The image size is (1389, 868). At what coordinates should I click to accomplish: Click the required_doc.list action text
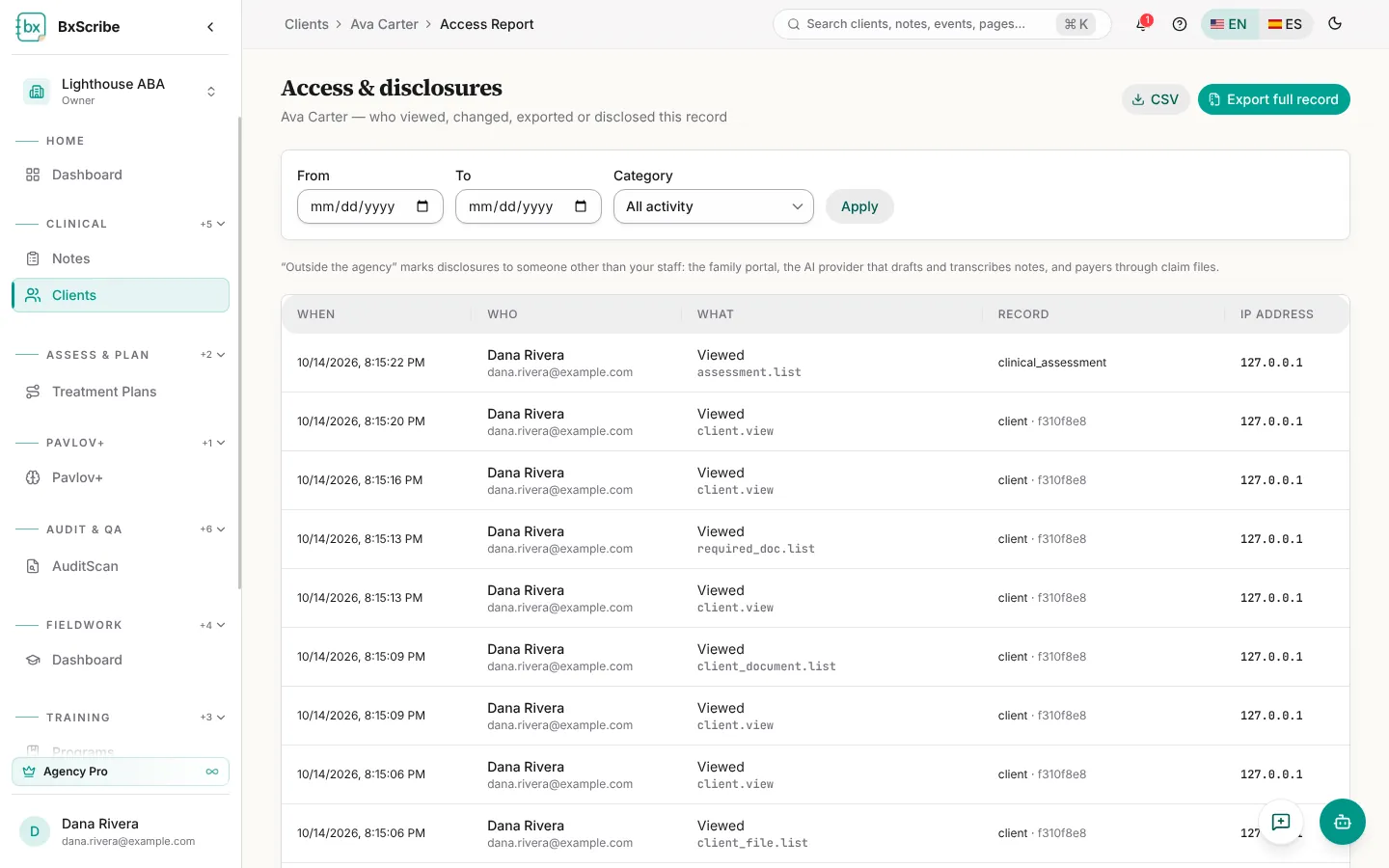(x=755, y=549)
